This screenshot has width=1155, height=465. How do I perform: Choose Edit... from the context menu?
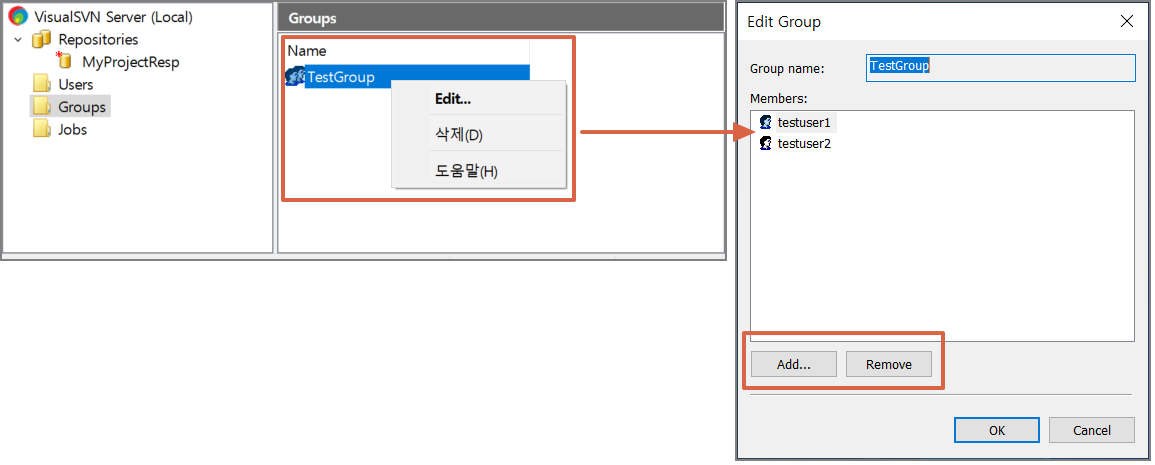pyautogui.click(x=478, y=99)
